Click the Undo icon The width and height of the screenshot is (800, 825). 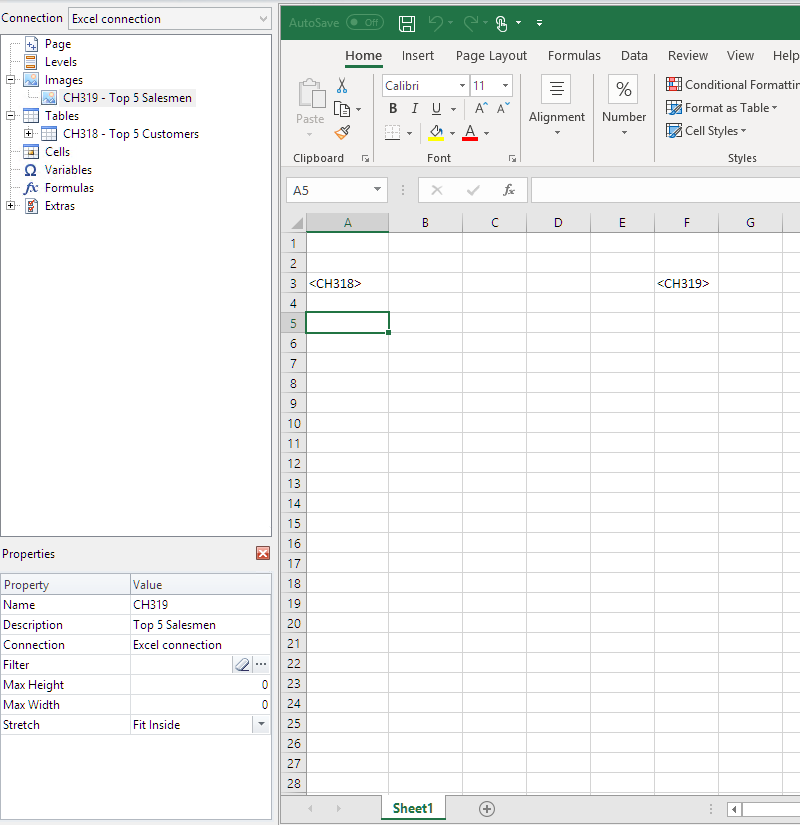pos(438,22)
